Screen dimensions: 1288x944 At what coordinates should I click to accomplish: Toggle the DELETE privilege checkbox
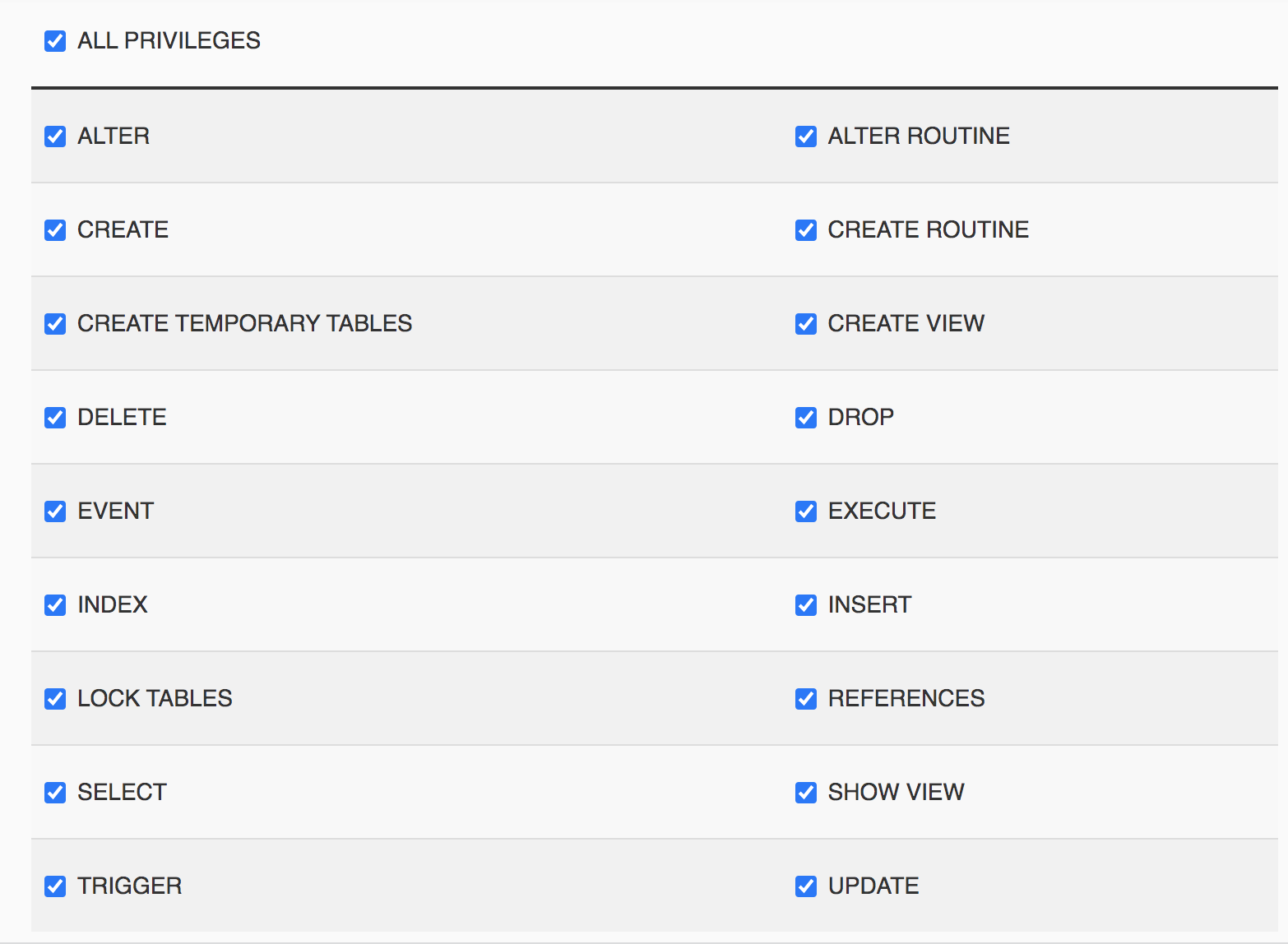click(55, 418)
